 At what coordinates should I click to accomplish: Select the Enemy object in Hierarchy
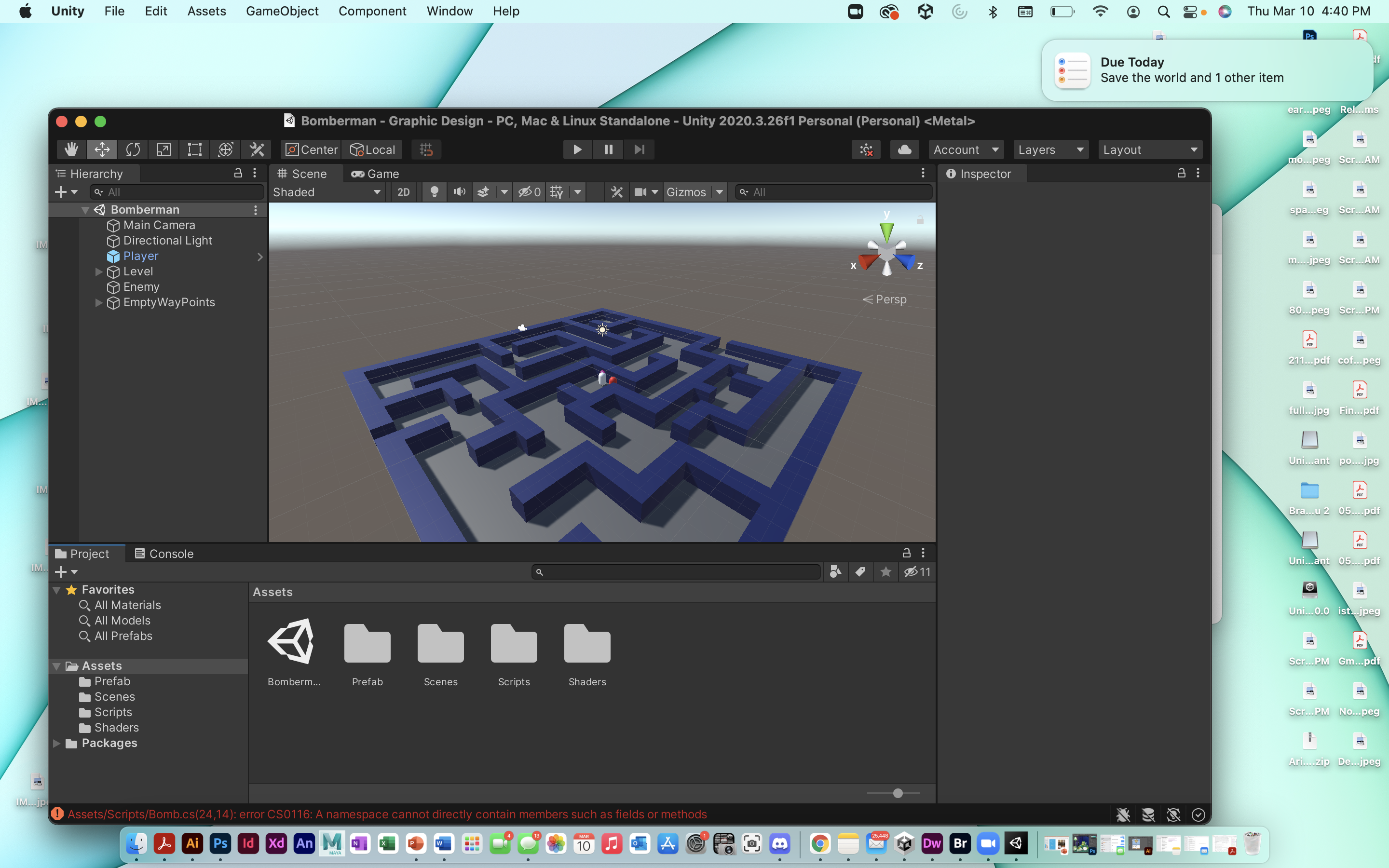tap(141, 287)
